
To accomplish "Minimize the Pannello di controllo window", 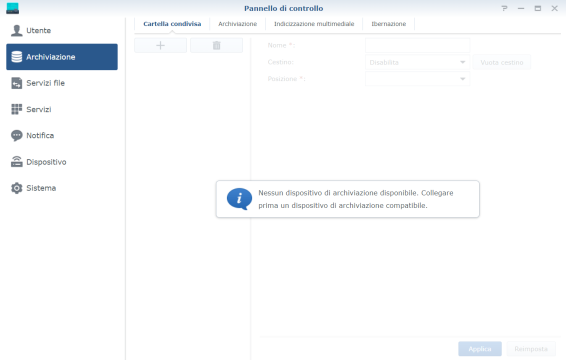I will coord(521,8).
